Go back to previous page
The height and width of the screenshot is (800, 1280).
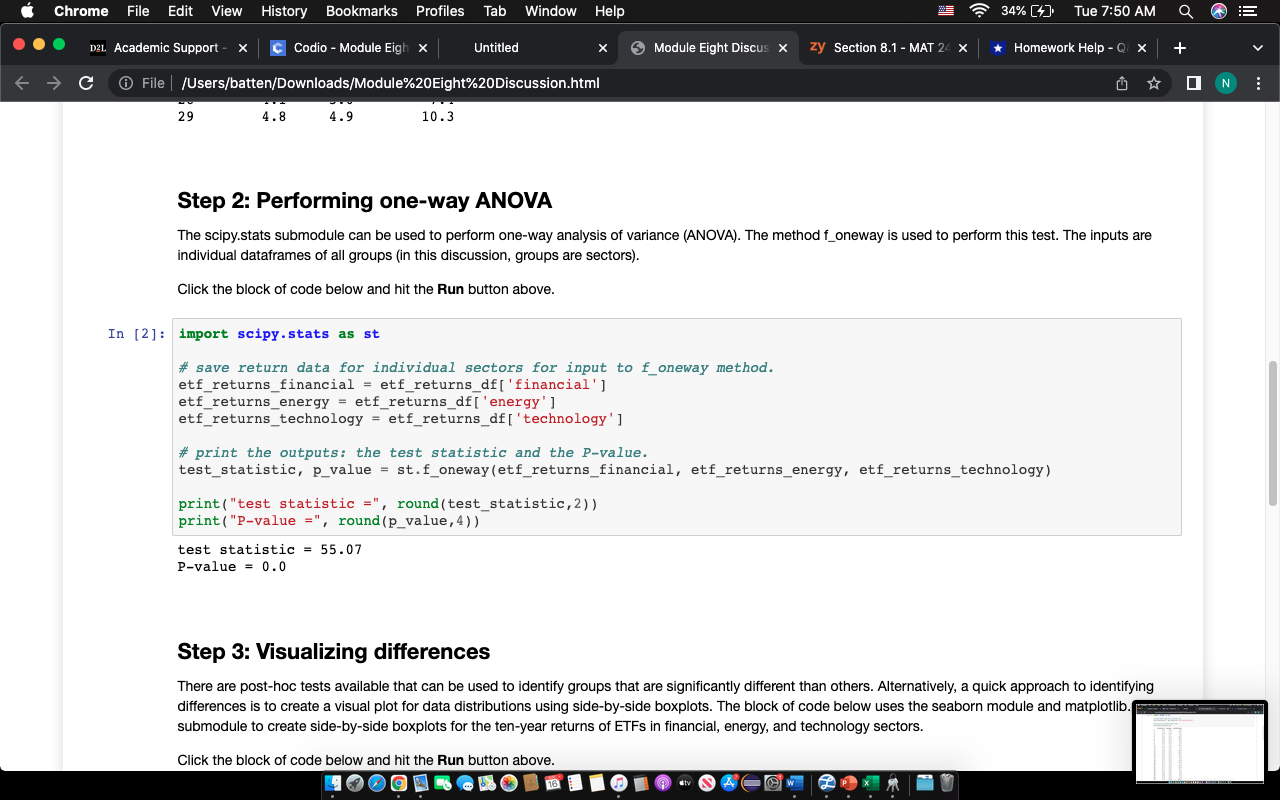point(22,83)
